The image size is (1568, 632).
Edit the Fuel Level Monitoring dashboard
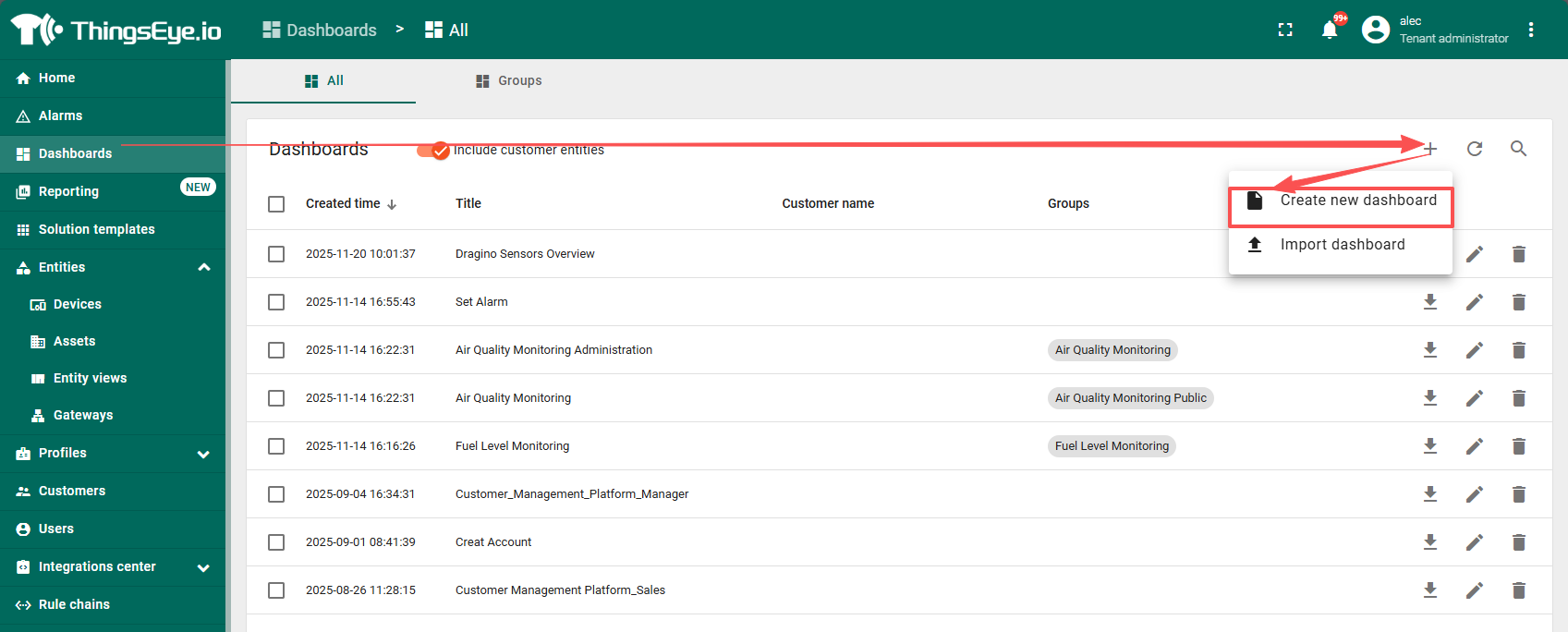[x=1475, y=446]
